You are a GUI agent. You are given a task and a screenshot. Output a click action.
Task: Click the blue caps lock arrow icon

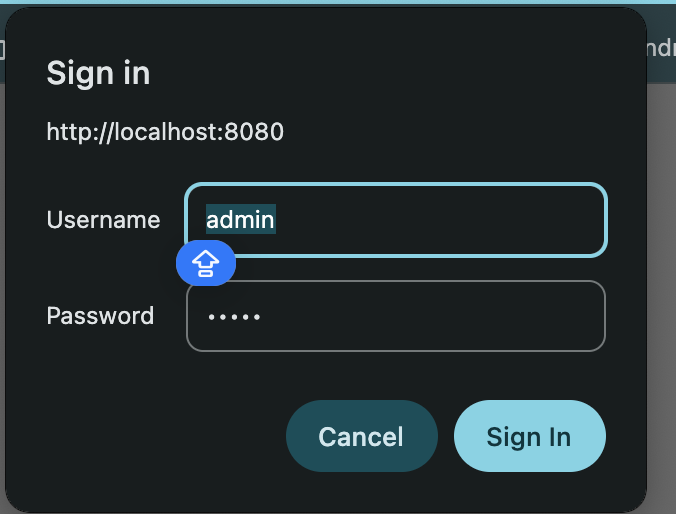tap(205, 263)
